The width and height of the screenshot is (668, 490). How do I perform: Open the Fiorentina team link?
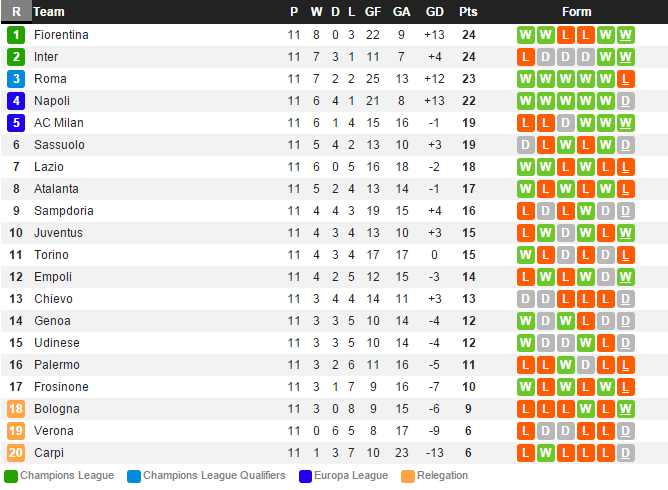[x=61, y=35]
